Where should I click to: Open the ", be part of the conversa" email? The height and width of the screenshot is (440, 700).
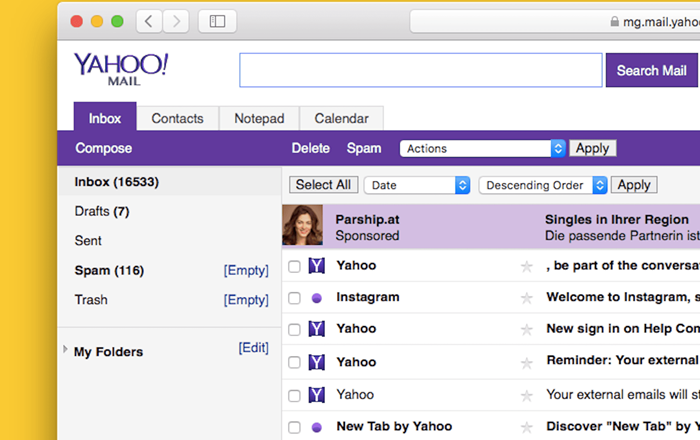(623, 266)
